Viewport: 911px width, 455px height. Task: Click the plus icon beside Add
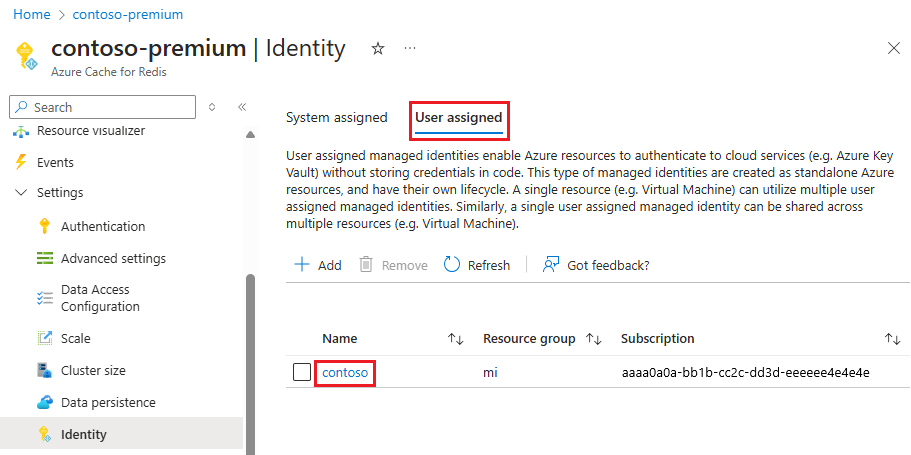pyautogui.click(x=302, y=265)
